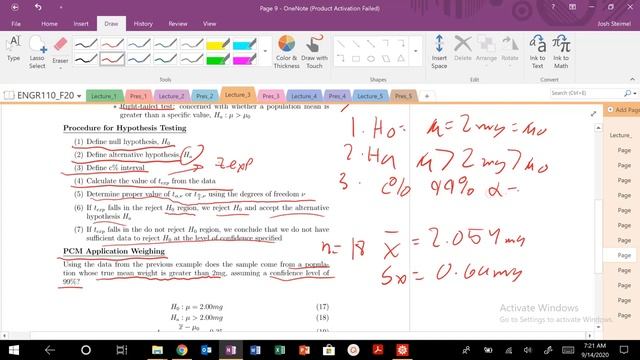Open the Pres_5 section tab
Viewport: 640px width, 360px height.
click(403, 96)
